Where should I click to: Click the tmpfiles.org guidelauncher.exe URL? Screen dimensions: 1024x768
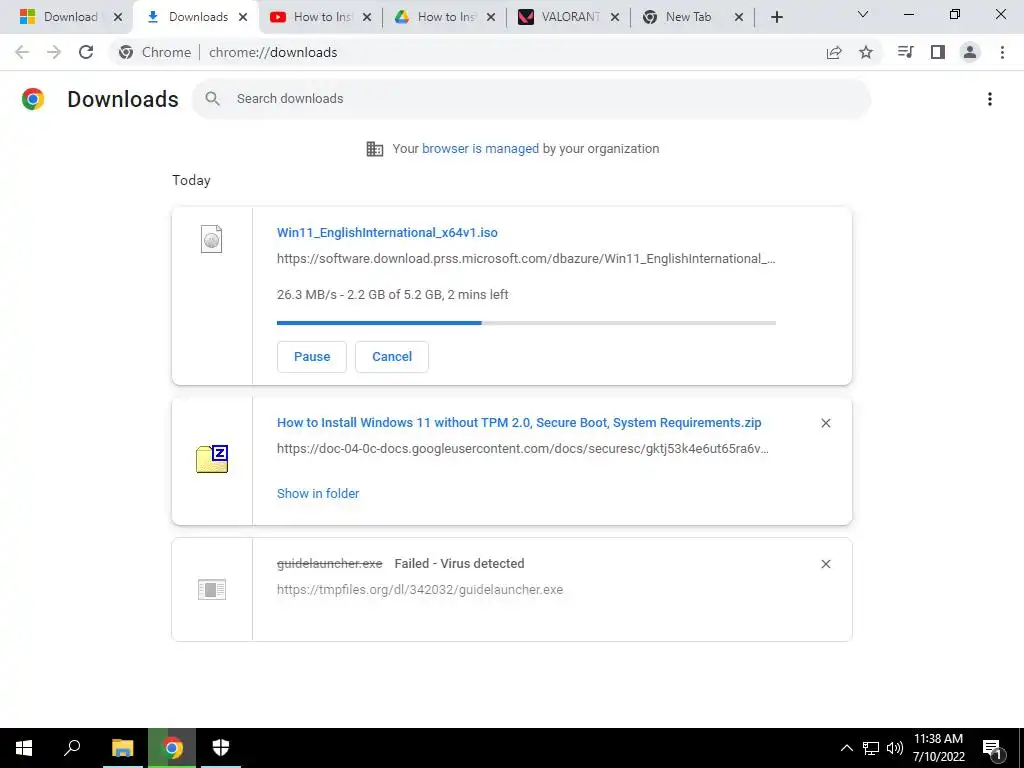tap(420, 590)
